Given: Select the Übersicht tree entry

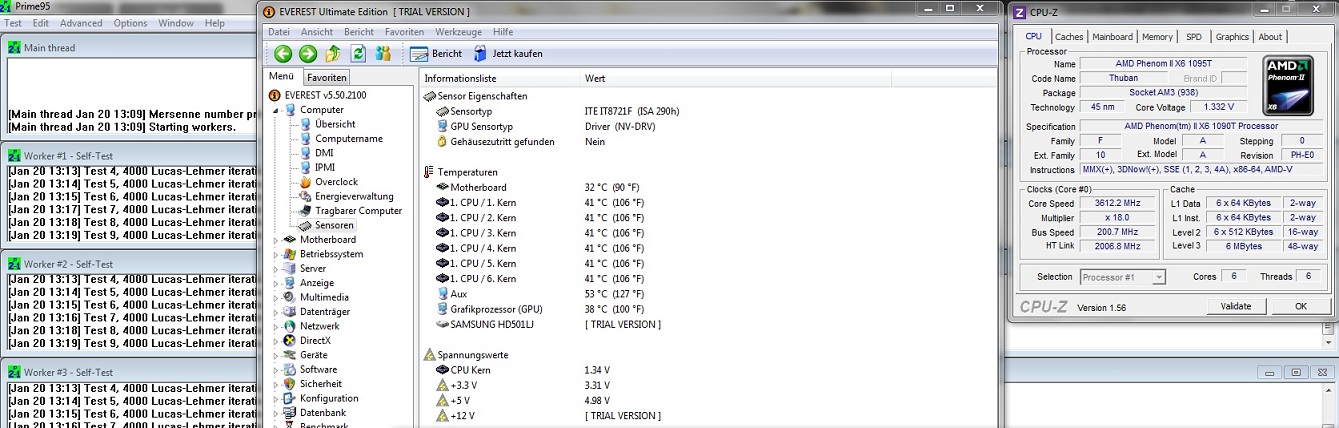Looking at the screenshot, I should [334, 124].
